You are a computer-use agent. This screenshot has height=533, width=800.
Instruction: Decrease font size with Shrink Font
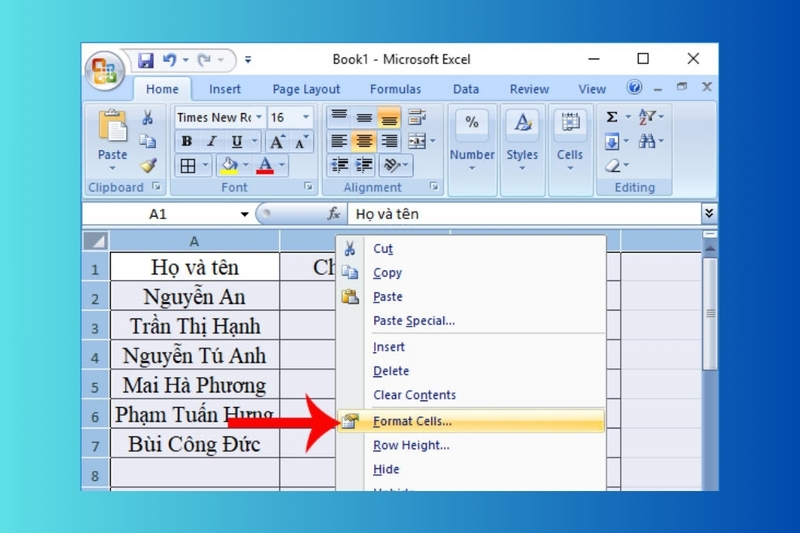[301, 141]
